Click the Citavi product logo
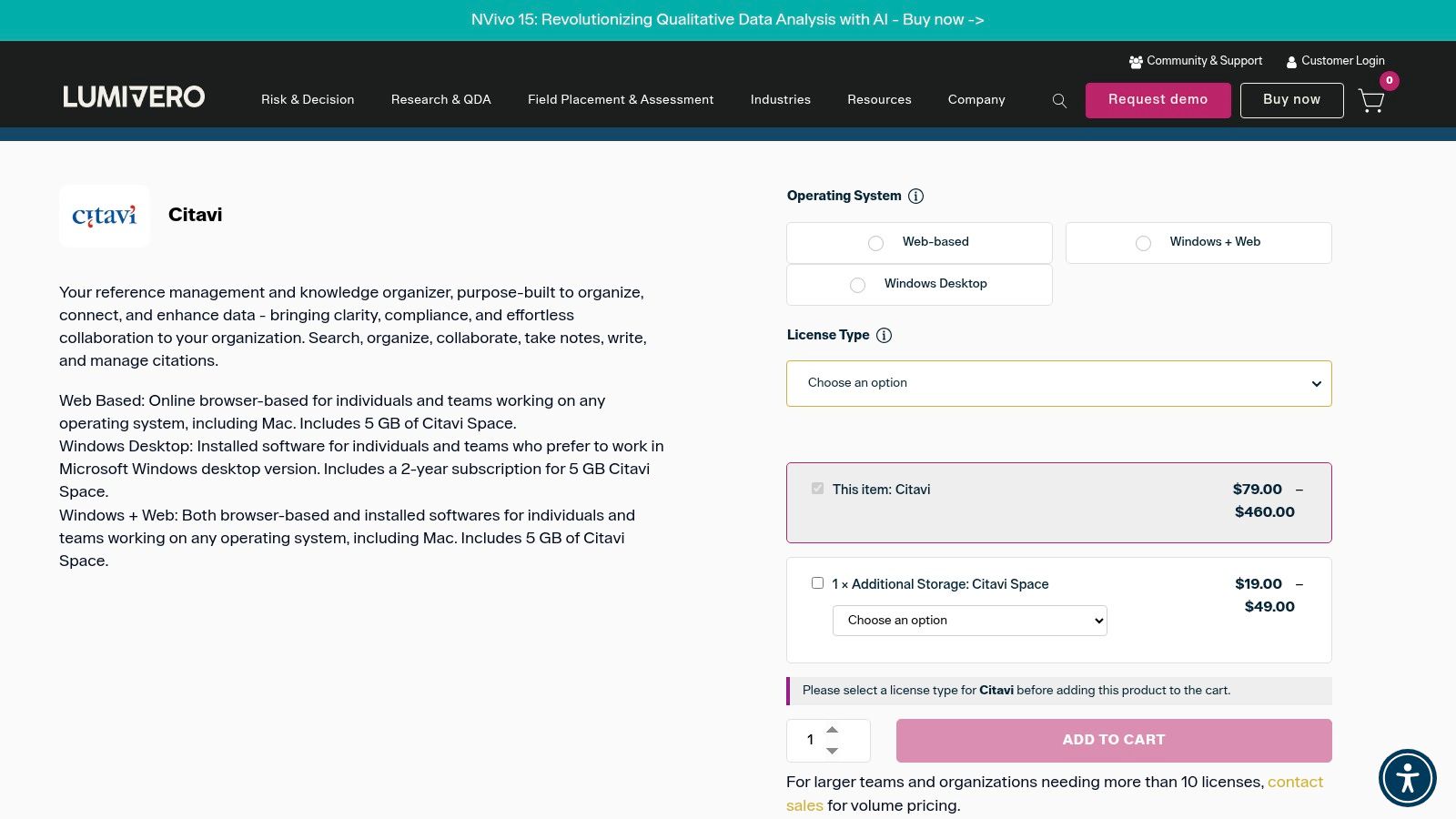The image size is (1456, 819). [105, 216]
